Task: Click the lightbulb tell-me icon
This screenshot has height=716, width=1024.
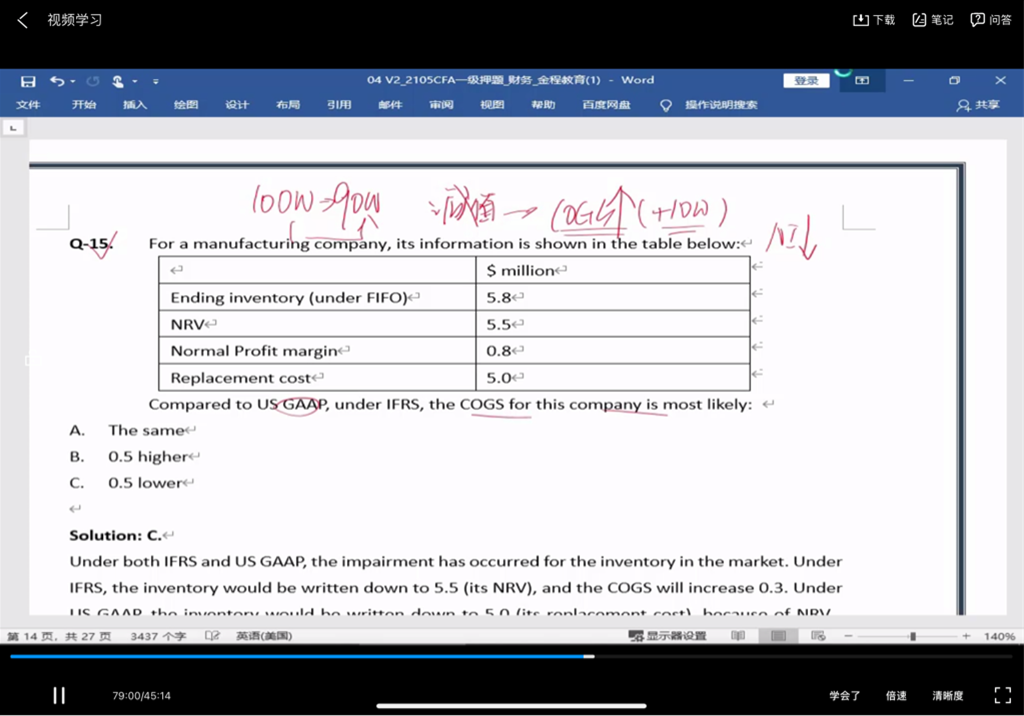Action: pos(665,105)
